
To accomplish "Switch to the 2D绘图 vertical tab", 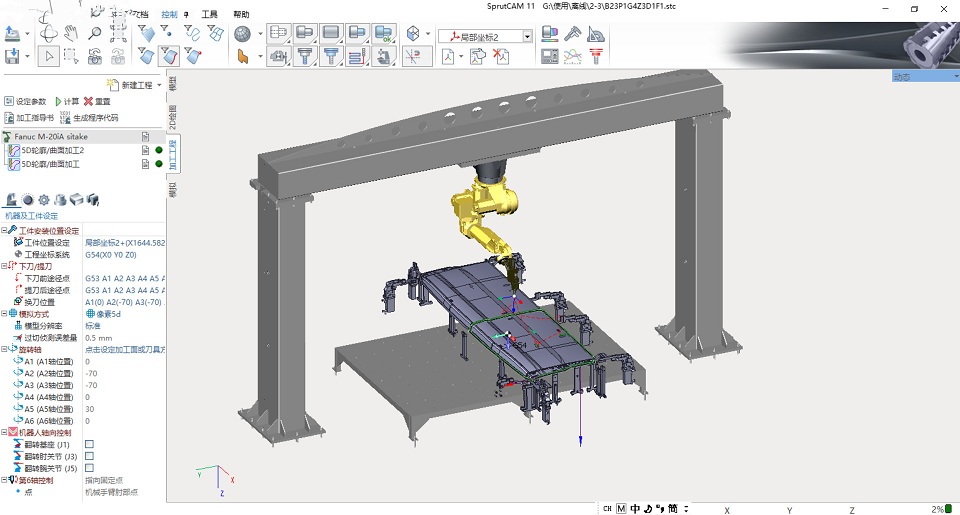I will [x=173, y=117].
